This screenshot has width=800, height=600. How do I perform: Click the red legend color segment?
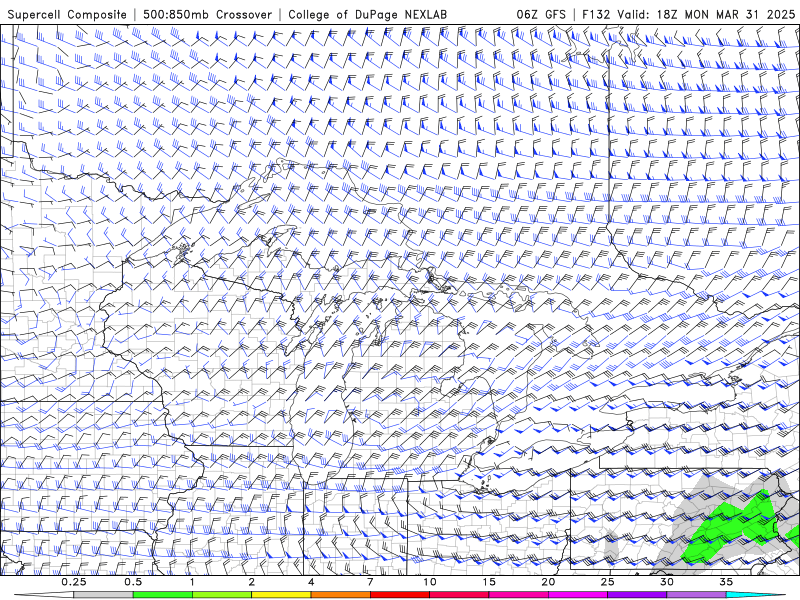(399, 595)
